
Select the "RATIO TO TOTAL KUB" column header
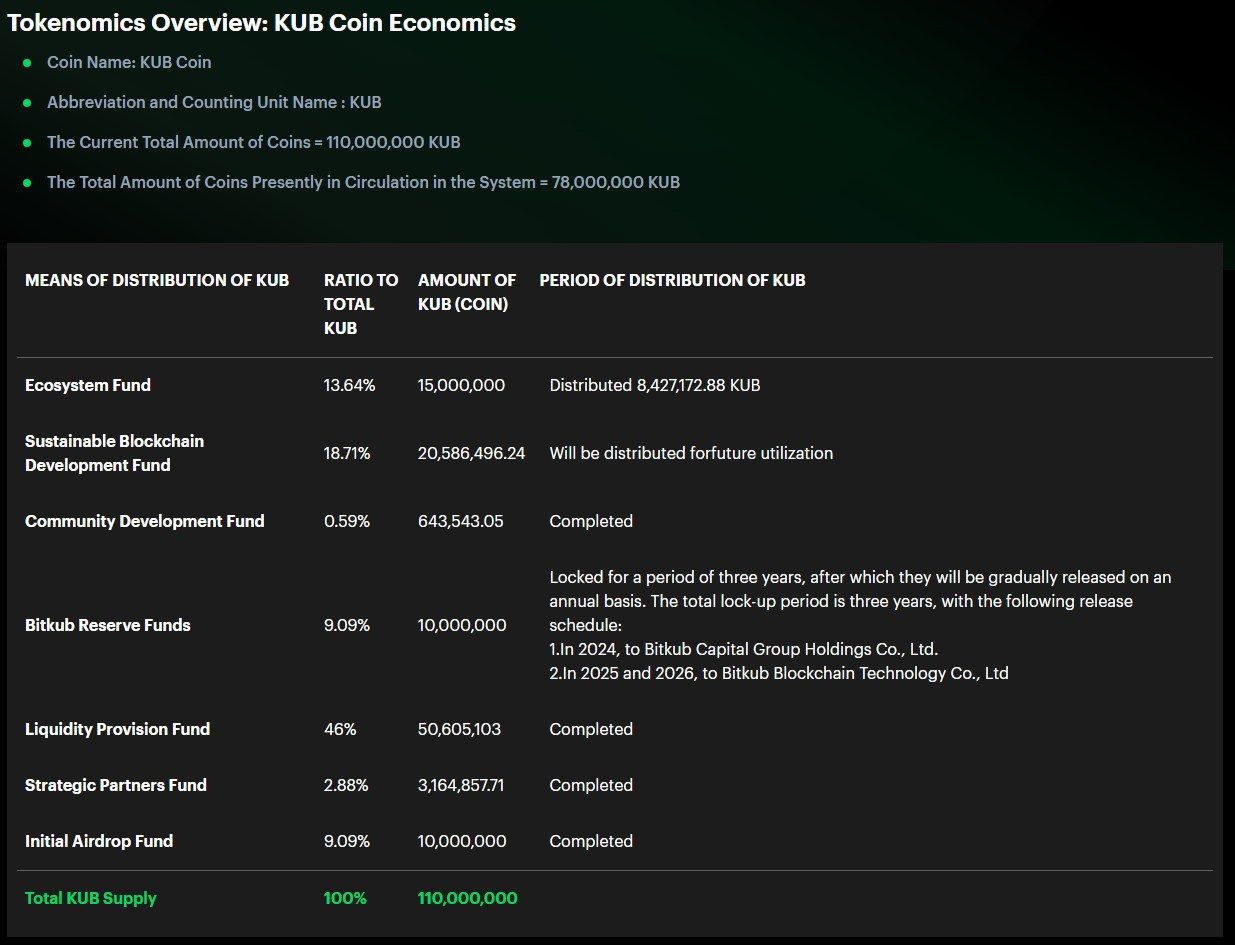click(x=361, y=304)
